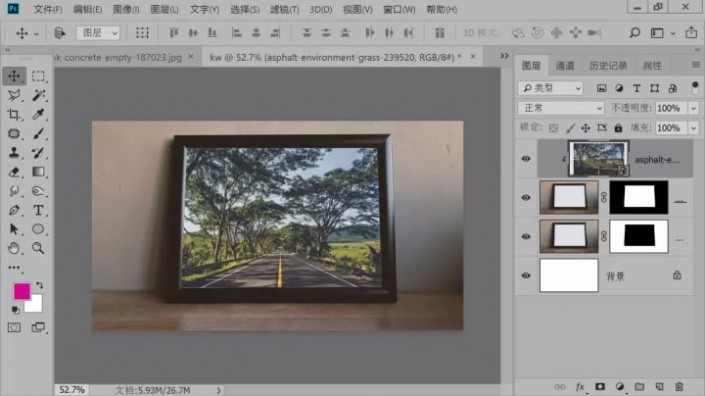Select the Lasso tool
Viewport: 705px width, 396px height.
point(14,95)
